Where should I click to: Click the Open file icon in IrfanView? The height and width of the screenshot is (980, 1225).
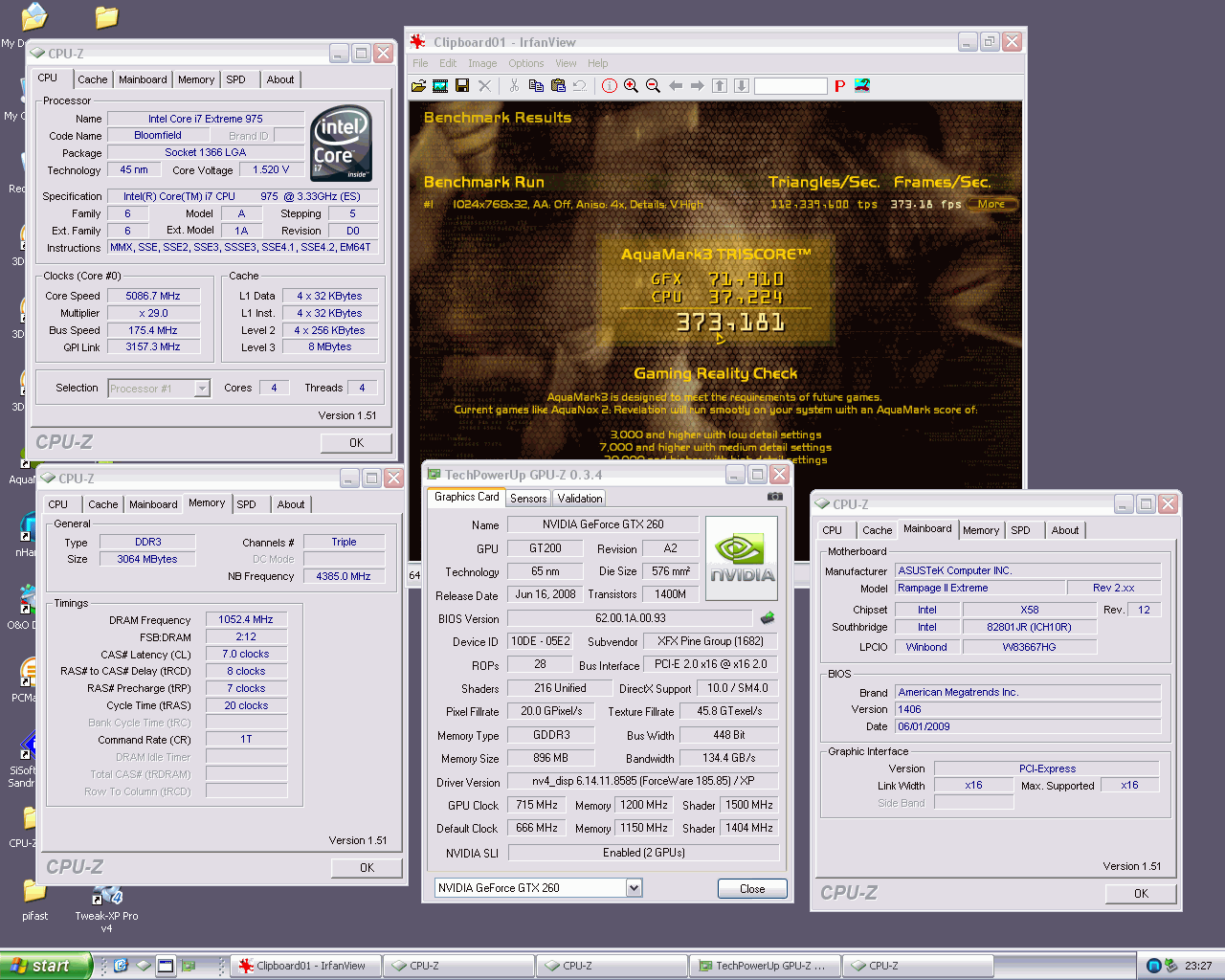418,86
